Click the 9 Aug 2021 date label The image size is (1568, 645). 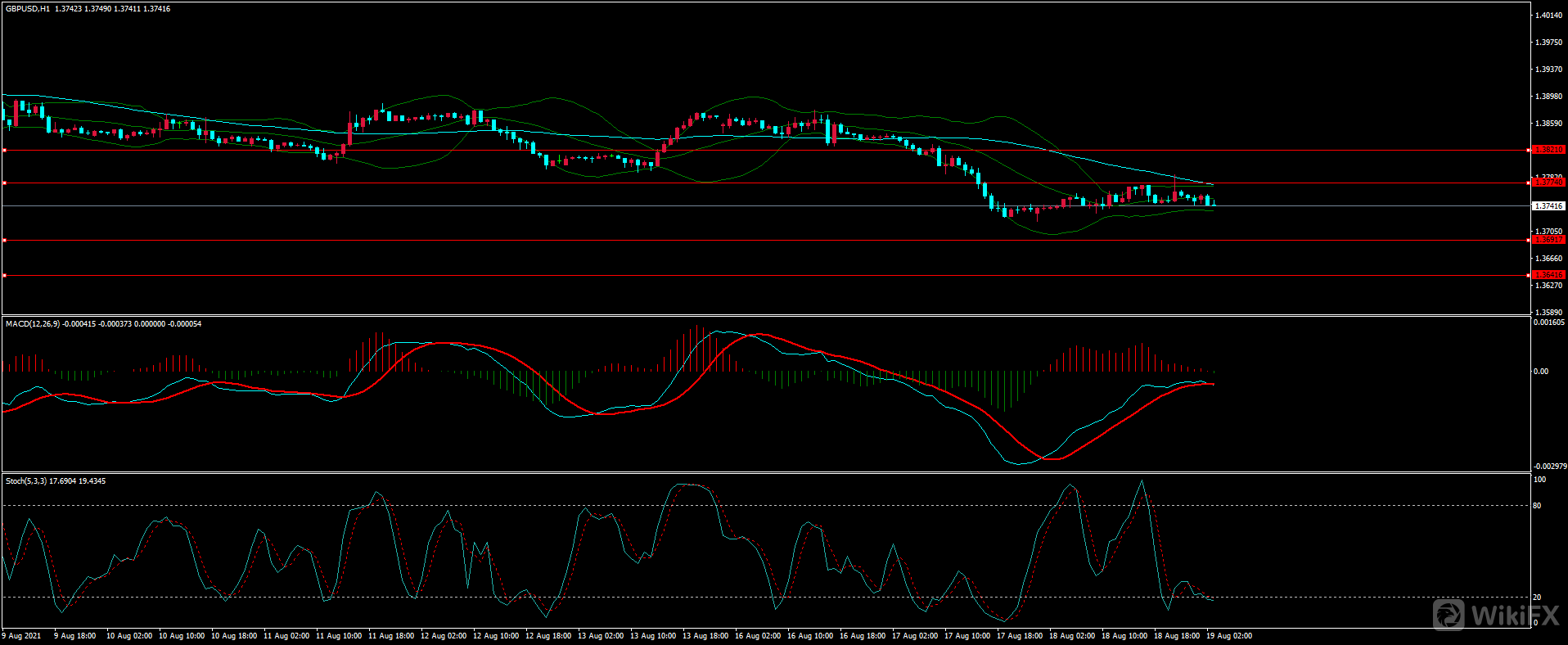coord(22,636)
